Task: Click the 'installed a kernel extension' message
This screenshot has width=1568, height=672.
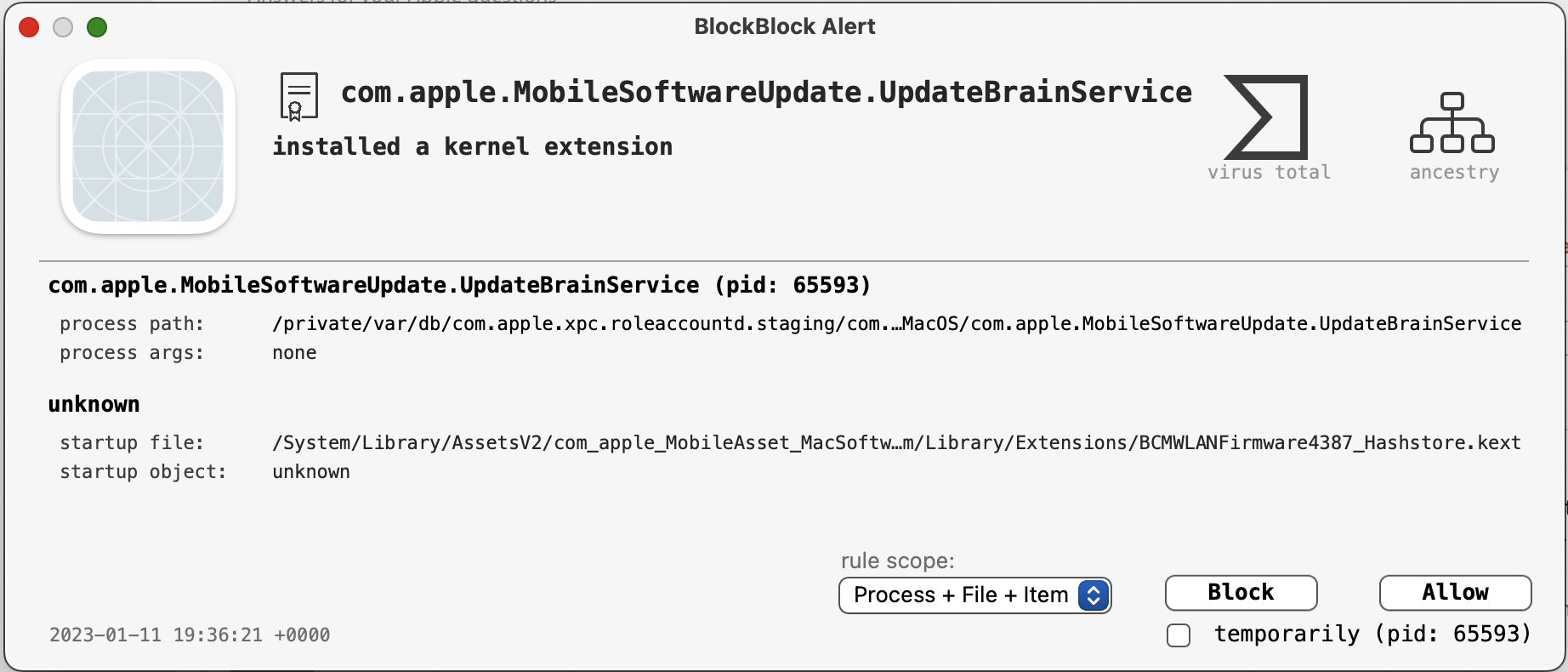Action: pyautogui.click(x=472, y=146)
